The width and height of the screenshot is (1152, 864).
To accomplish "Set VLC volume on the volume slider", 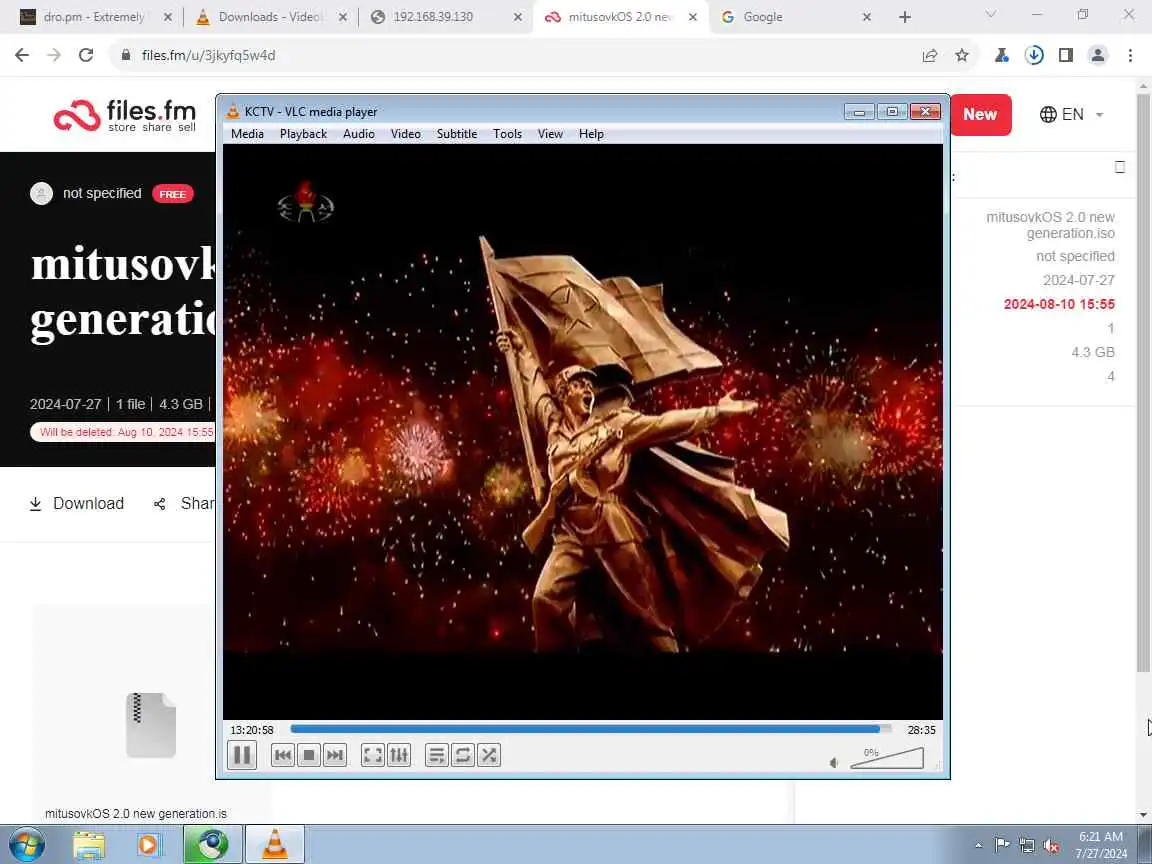I will 887,758.
